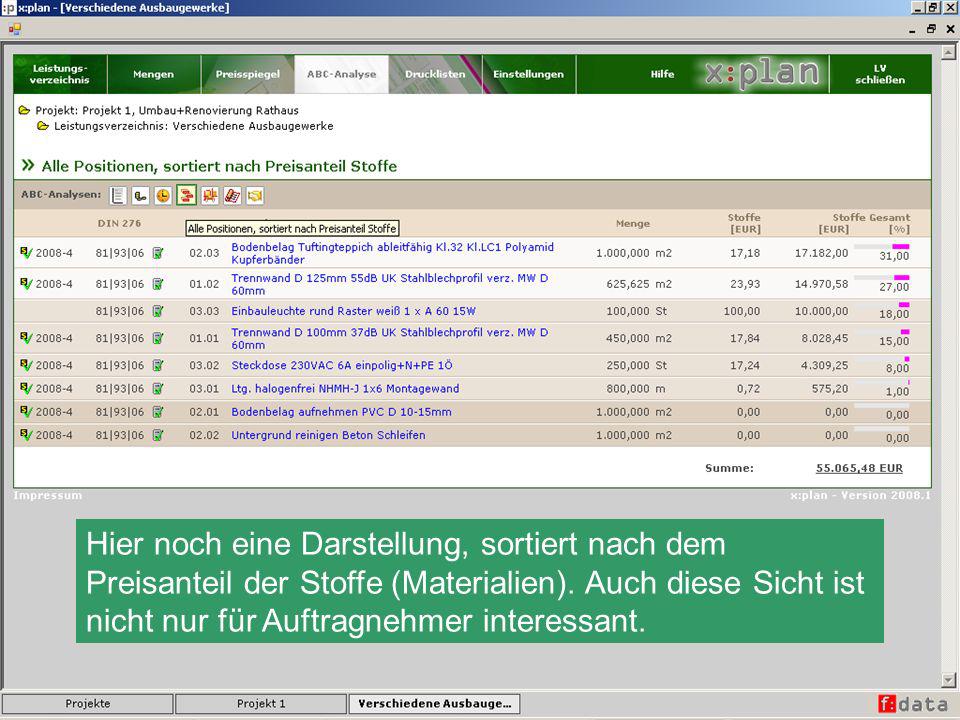Image resolution: width=960 pixels, height=720 pixels.
Task: Open the Impressum link
Action: point(48,495)
